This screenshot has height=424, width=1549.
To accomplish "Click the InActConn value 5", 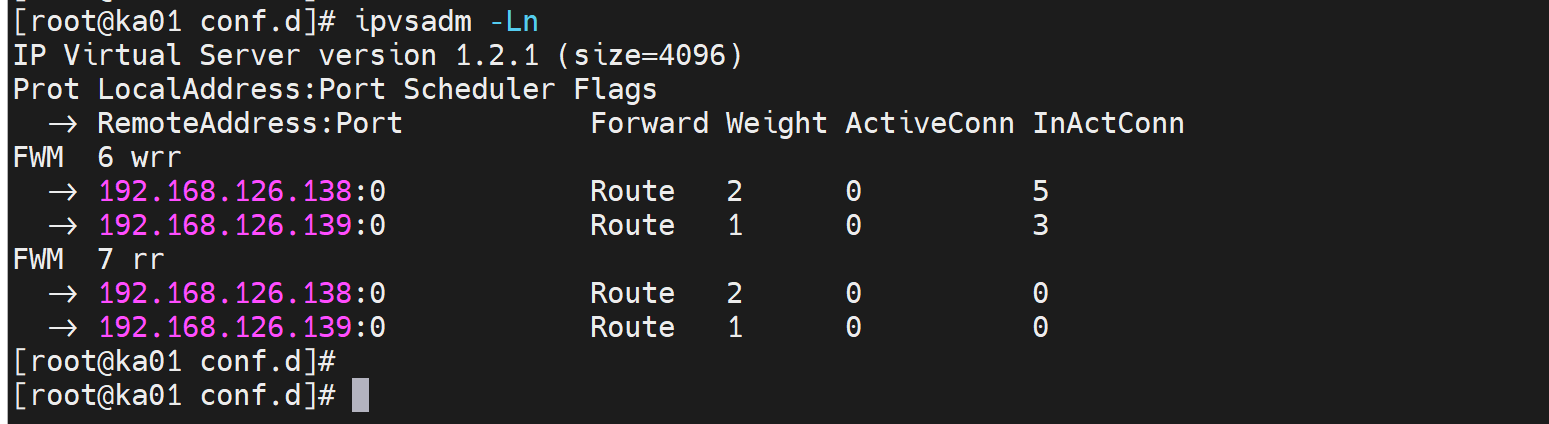I will [x=1040, y=191].
